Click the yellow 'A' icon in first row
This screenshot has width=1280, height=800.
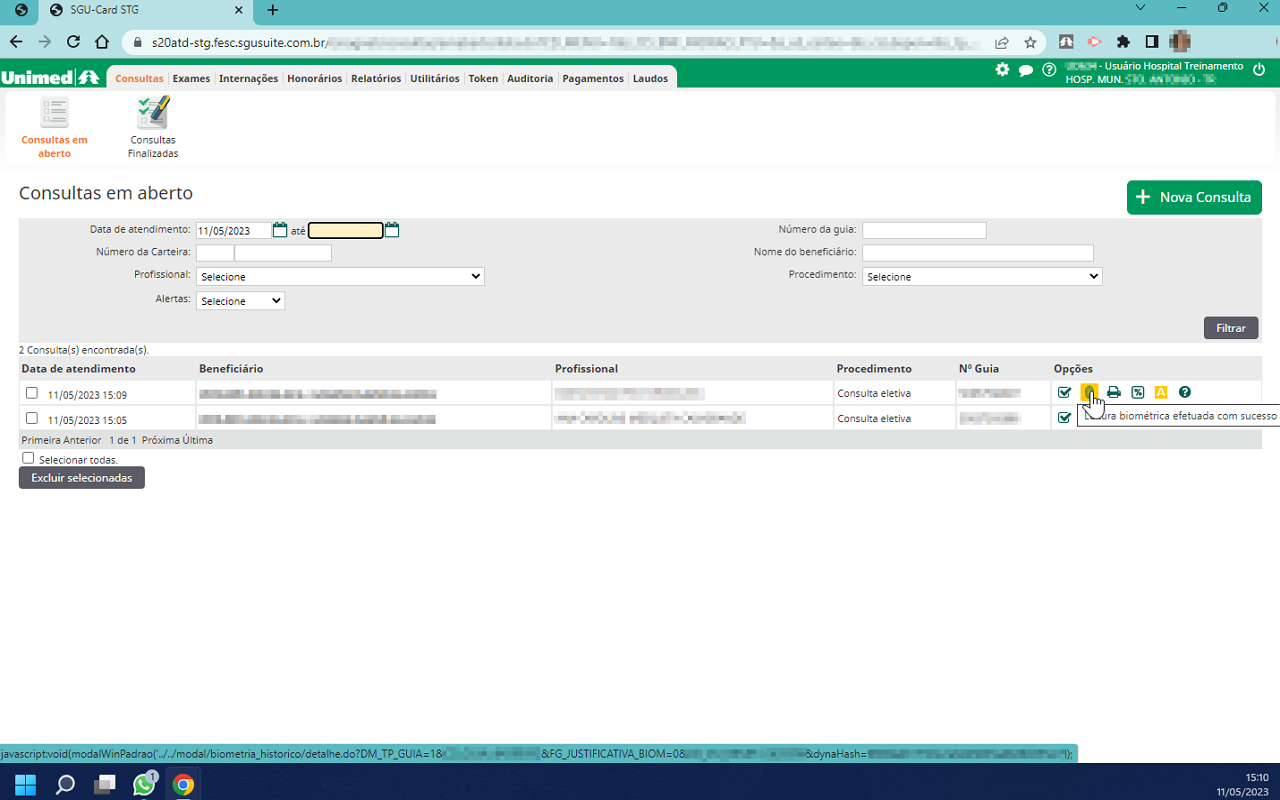[1161, 393]
